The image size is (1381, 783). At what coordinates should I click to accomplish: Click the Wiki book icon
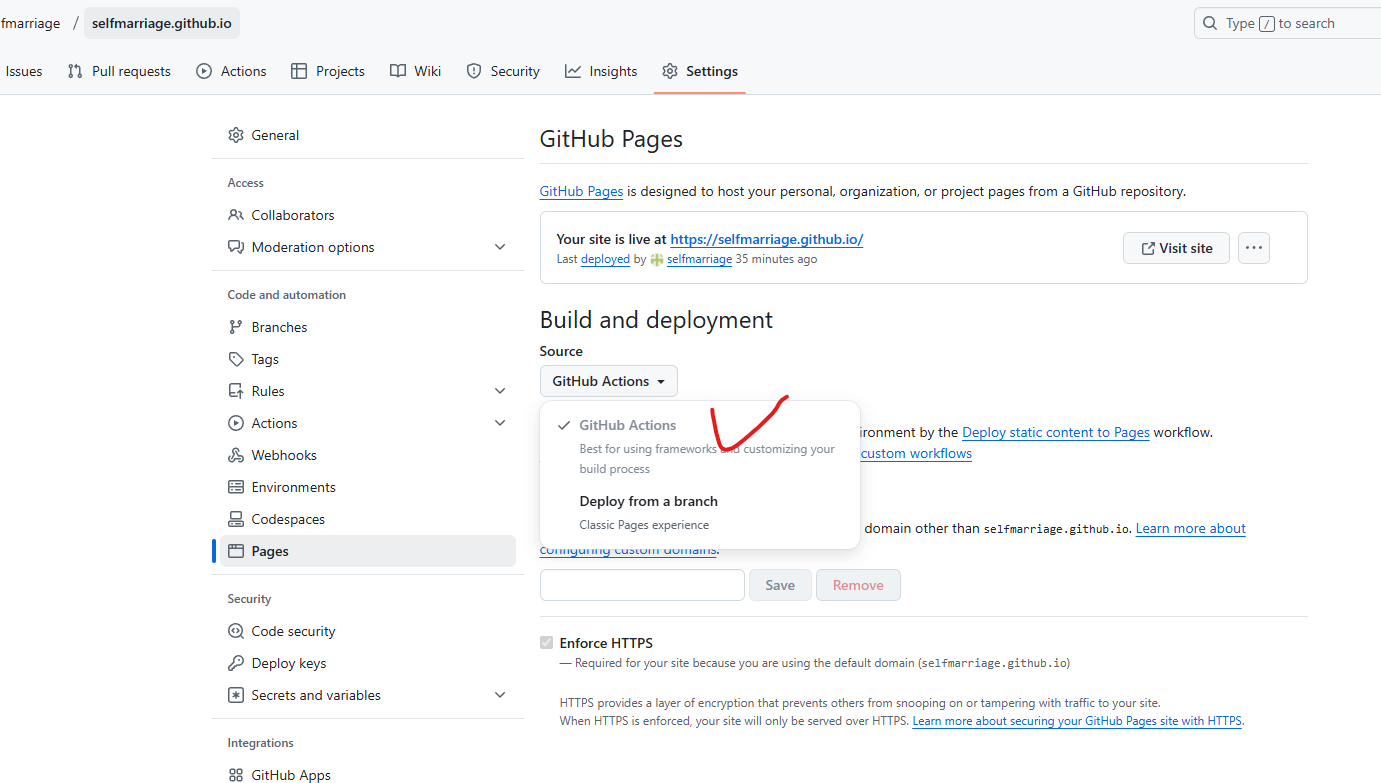pos(398,71)
